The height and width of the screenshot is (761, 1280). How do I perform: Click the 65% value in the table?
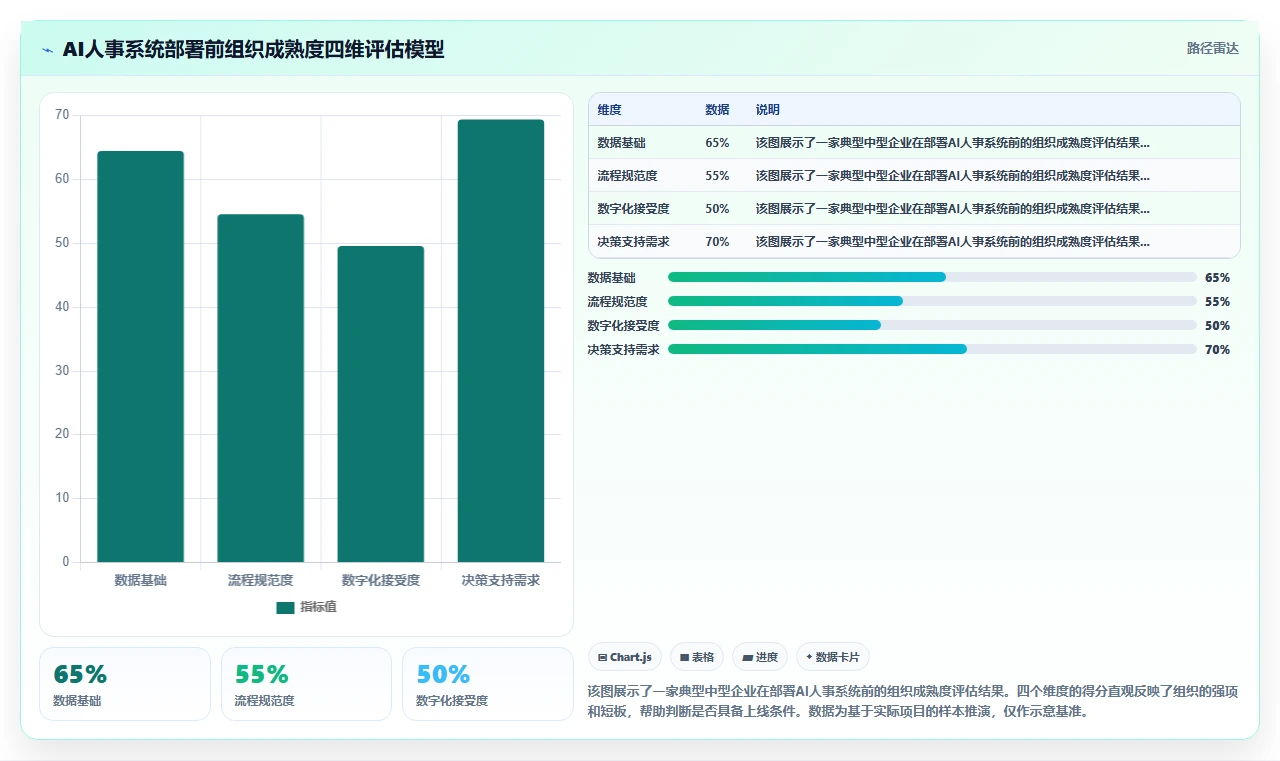[717, 143]
